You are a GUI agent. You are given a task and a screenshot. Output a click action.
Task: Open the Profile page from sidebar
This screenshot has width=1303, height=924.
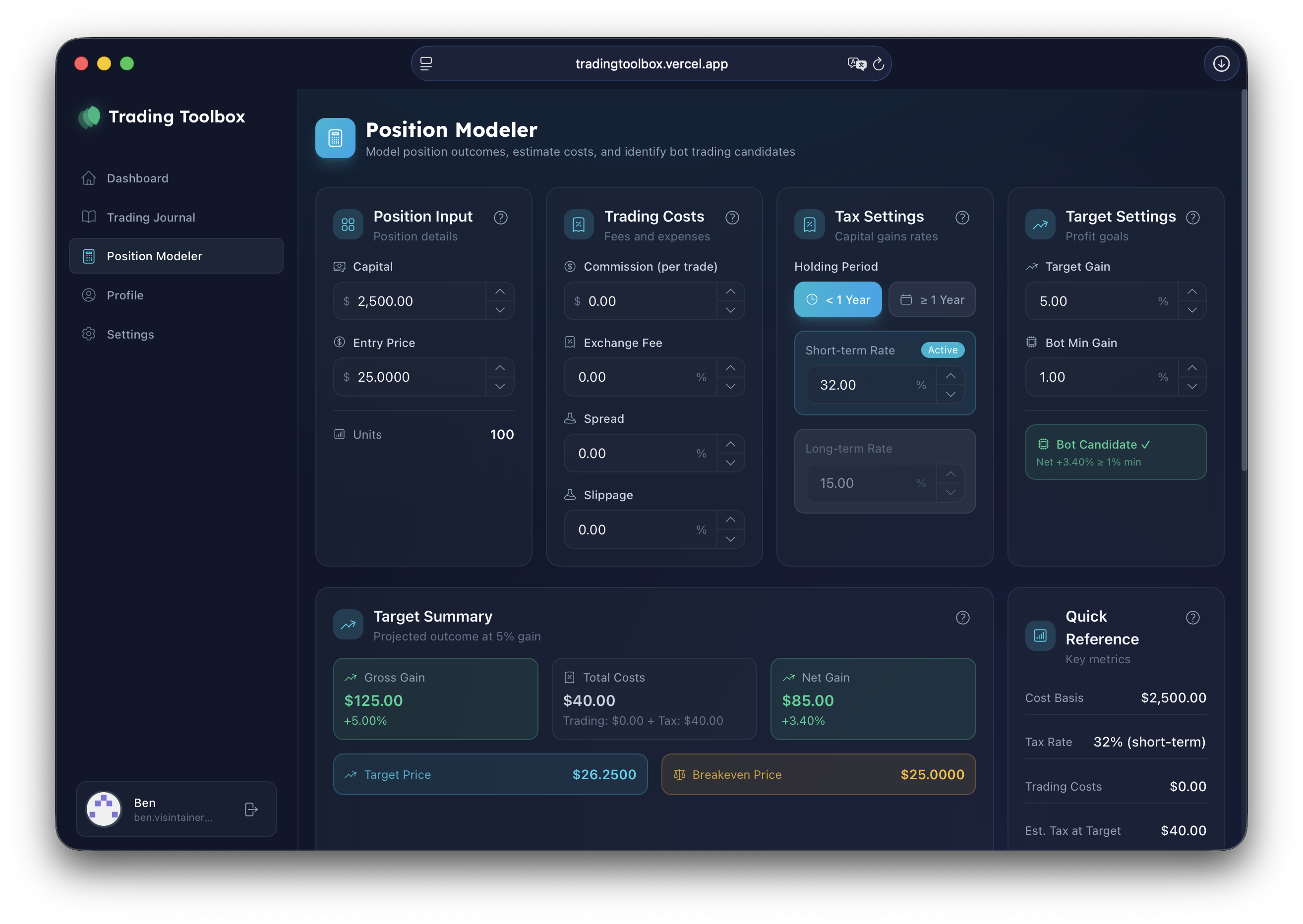(x=89, y=295)
